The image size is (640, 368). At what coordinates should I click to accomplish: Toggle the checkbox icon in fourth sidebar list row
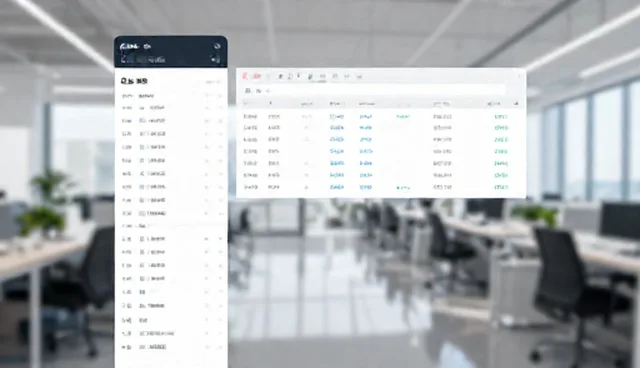(x=142, y=134)
